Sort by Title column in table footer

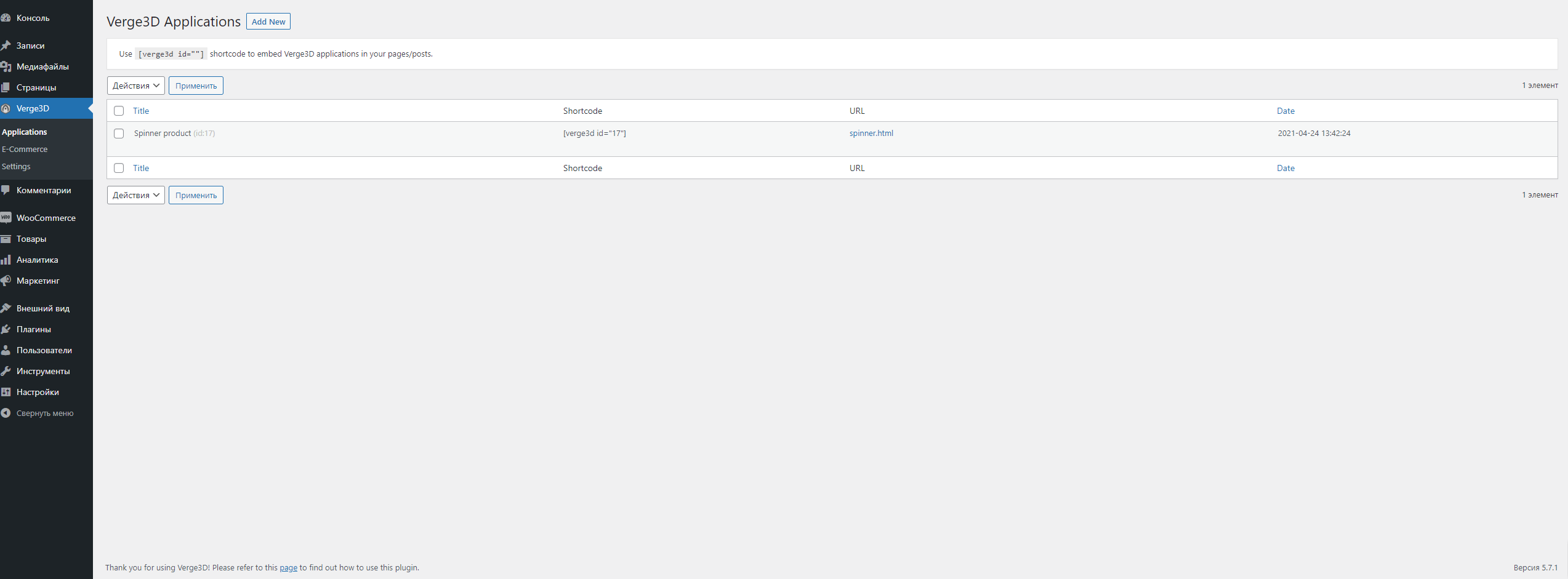point(141,168)
